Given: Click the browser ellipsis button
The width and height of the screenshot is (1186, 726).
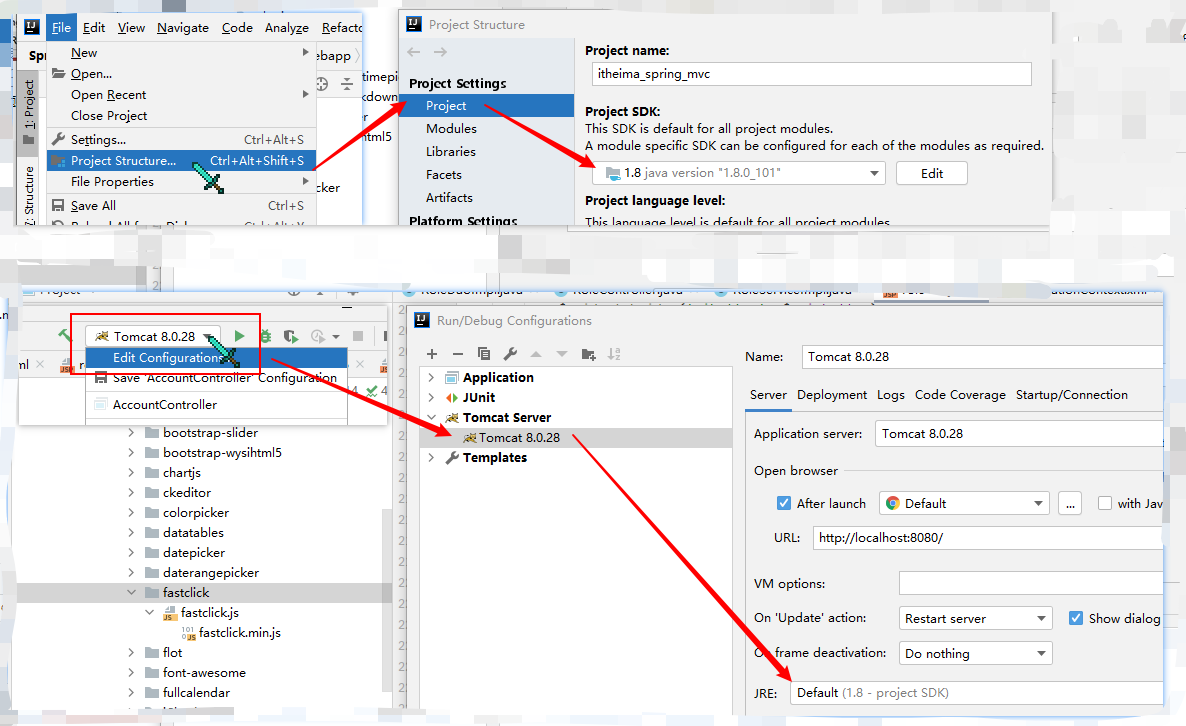Looking at the screenshot, I should coord(1071,504).
